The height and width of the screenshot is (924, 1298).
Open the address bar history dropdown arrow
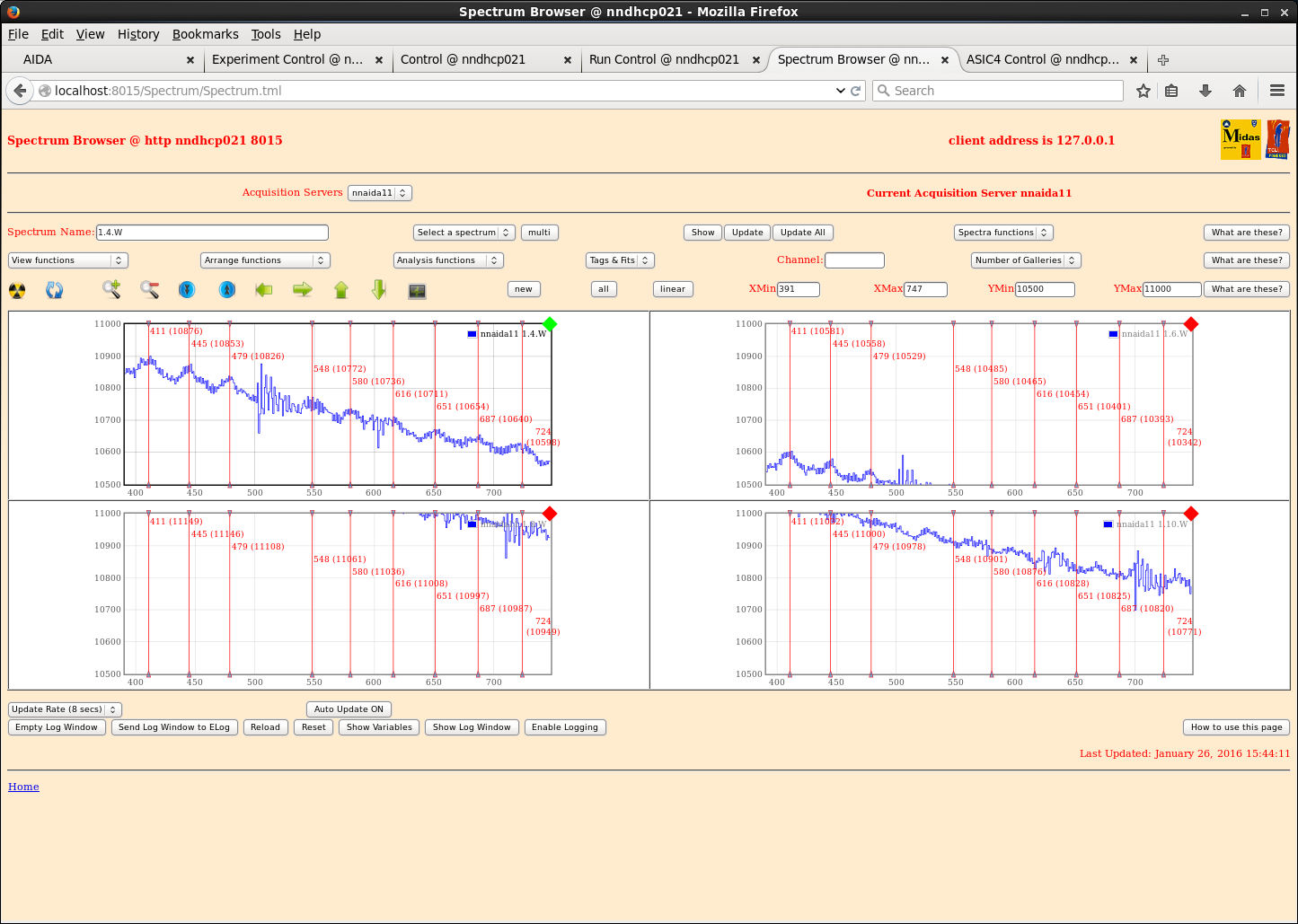(841, 91)
